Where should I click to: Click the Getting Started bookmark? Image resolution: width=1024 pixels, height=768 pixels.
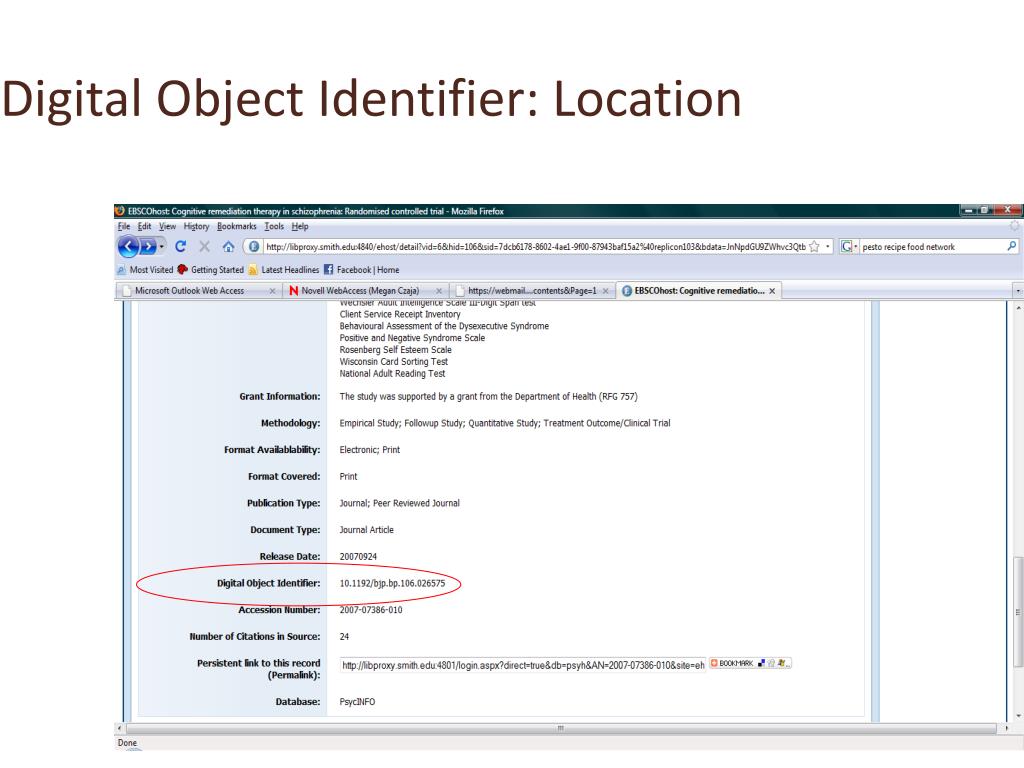tap(210, 270)
